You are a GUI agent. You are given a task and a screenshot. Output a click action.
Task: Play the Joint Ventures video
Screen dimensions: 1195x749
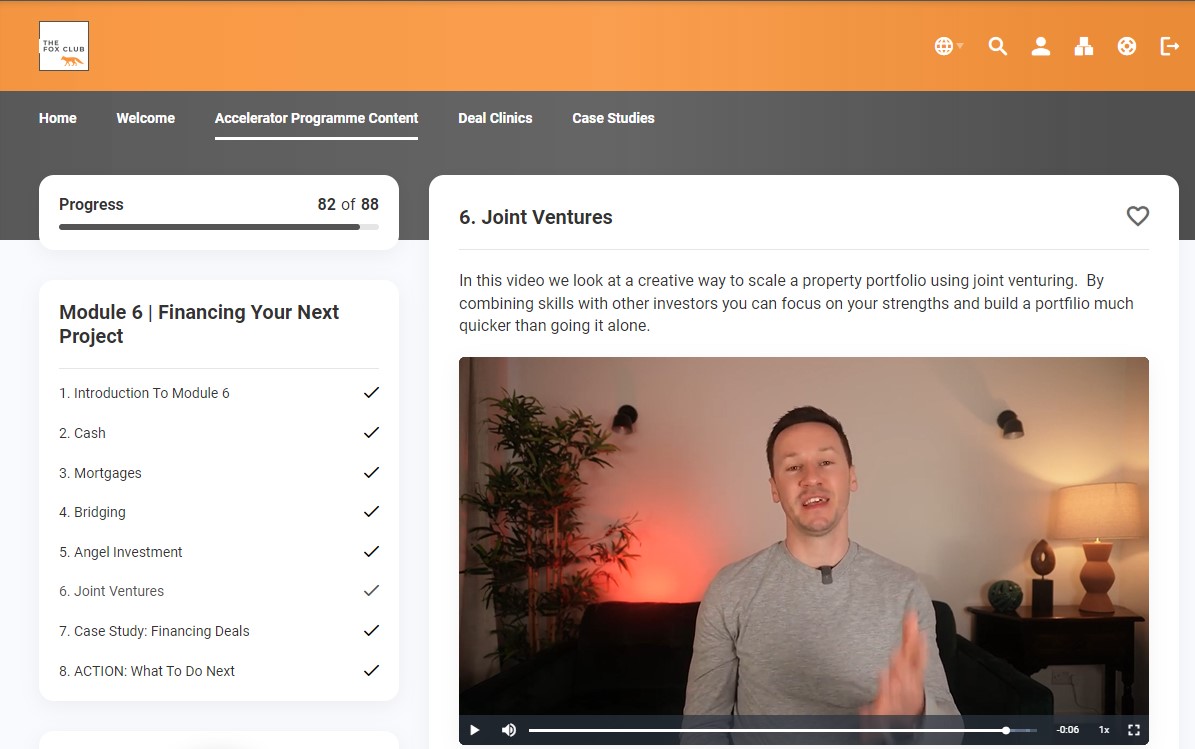[475, 730]
